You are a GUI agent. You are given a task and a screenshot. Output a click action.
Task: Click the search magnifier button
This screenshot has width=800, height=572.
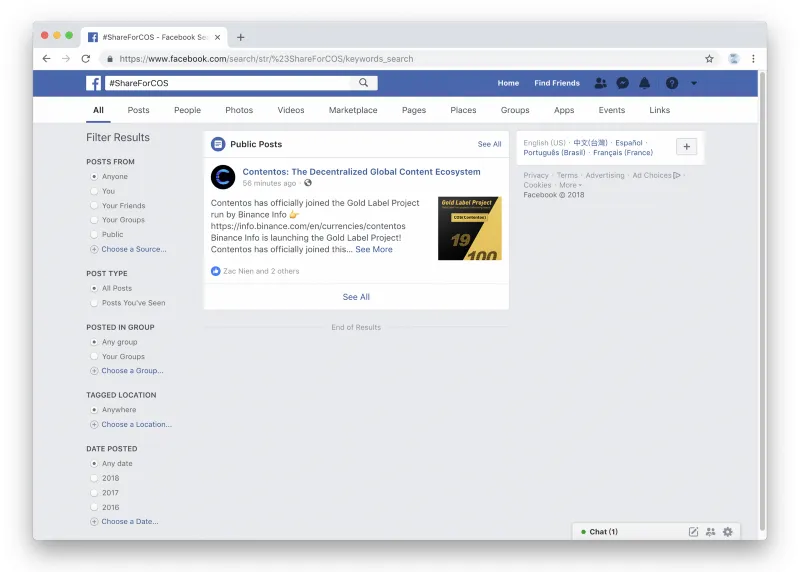click(x=363, y=83)
